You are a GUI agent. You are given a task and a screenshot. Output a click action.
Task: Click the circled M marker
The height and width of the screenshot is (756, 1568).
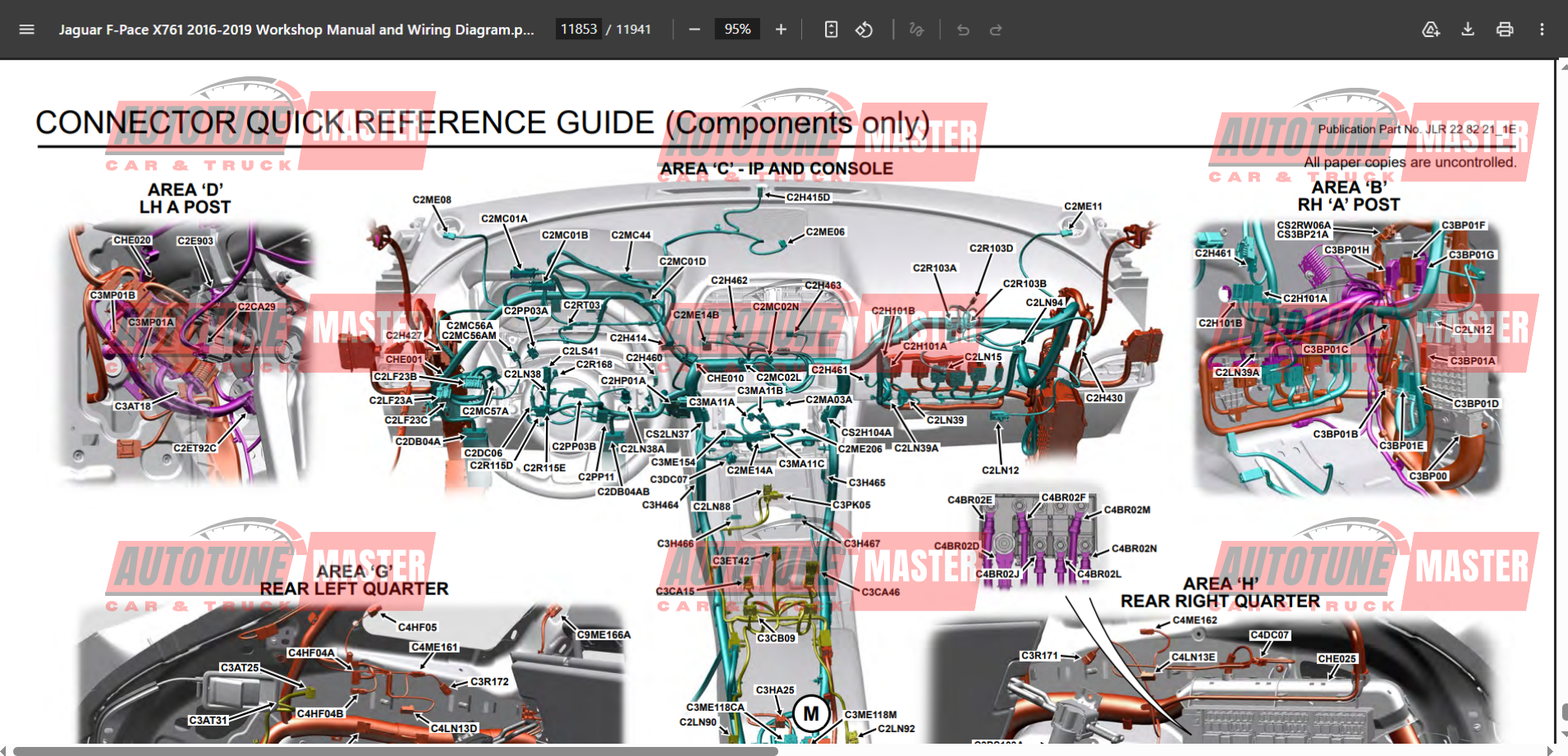click(x=811, y=713)
